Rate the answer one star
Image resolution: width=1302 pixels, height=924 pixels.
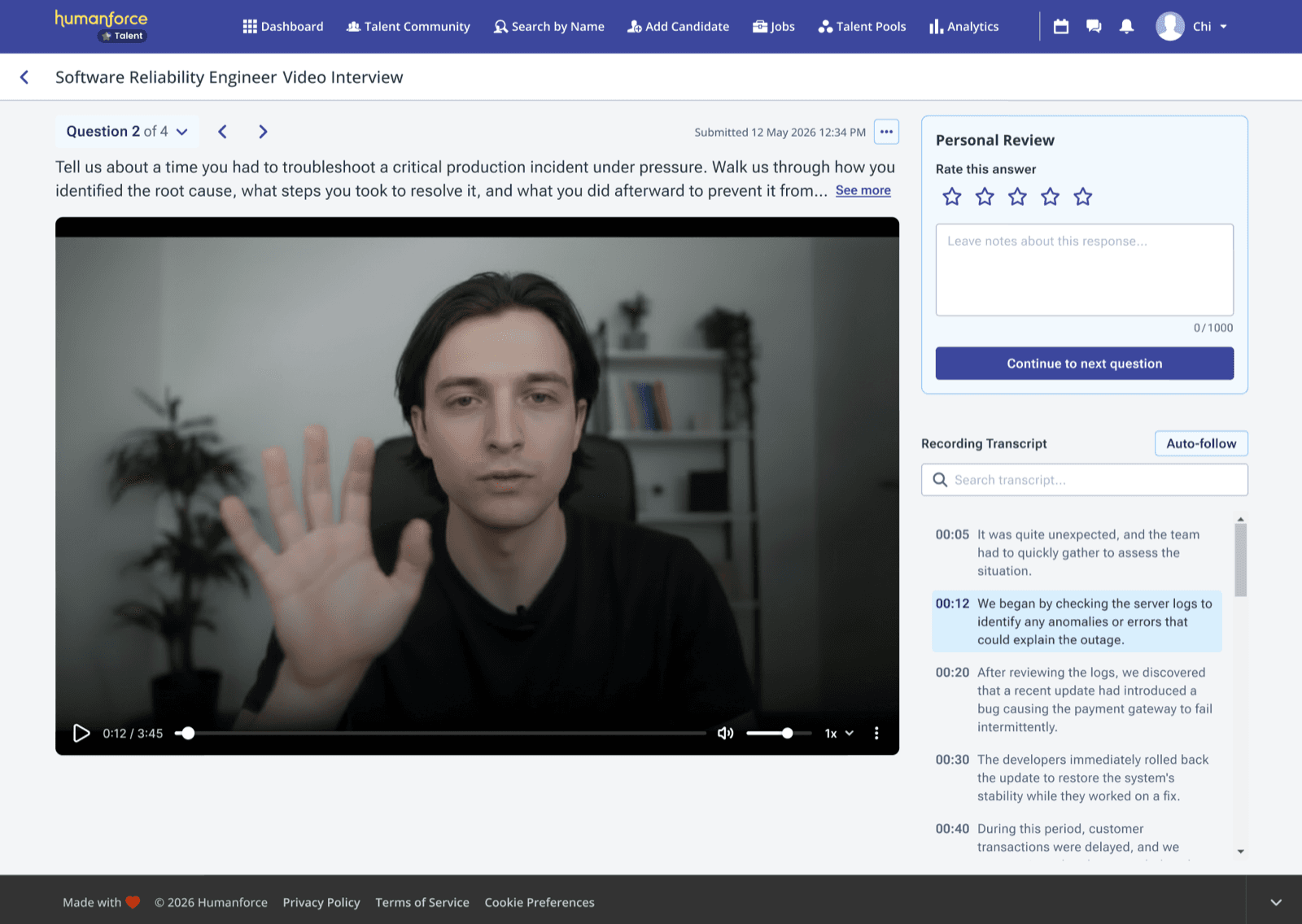coord(952,197)
